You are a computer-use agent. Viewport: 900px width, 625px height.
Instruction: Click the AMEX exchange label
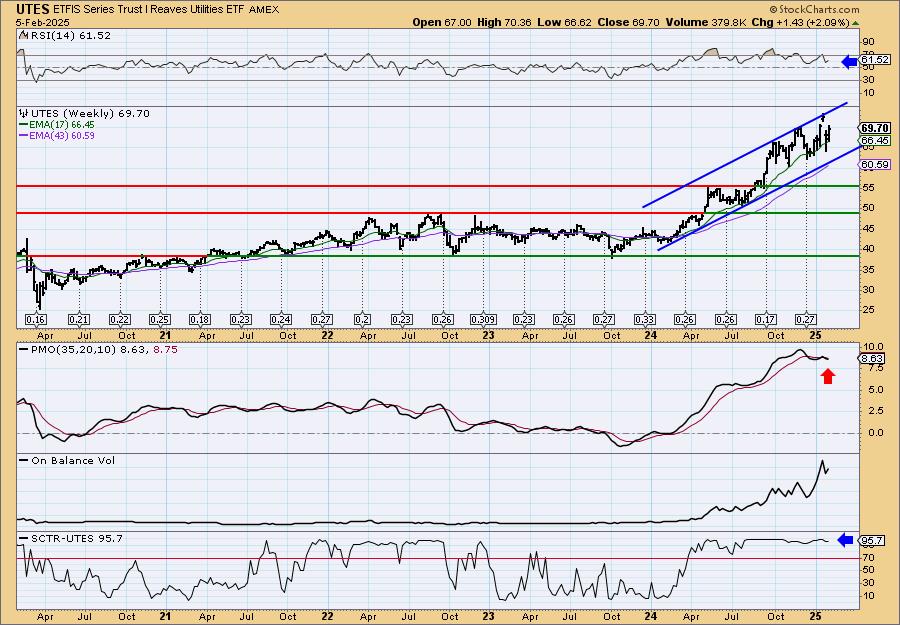click(266, 10)
